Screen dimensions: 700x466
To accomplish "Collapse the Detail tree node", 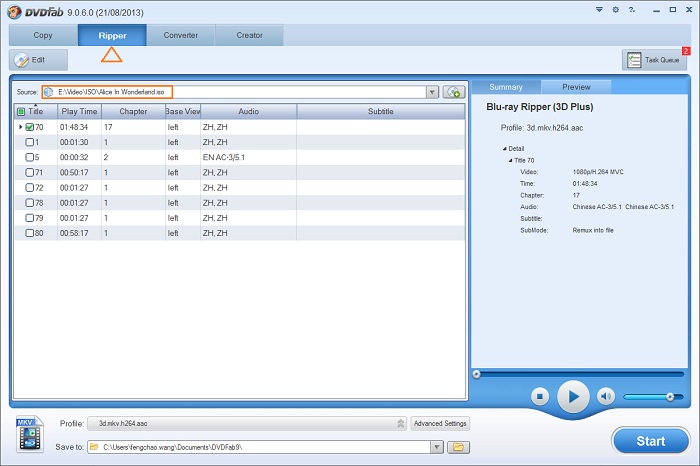I will (x=505, y=149).
